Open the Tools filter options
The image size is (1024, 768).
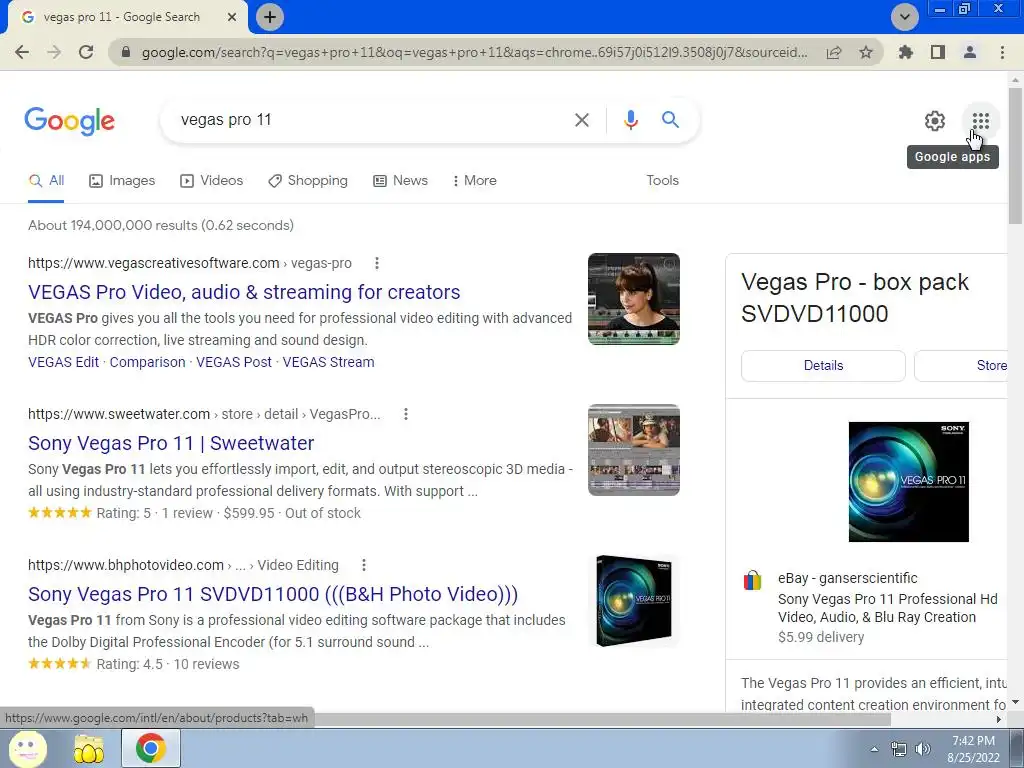click(662, 181)
